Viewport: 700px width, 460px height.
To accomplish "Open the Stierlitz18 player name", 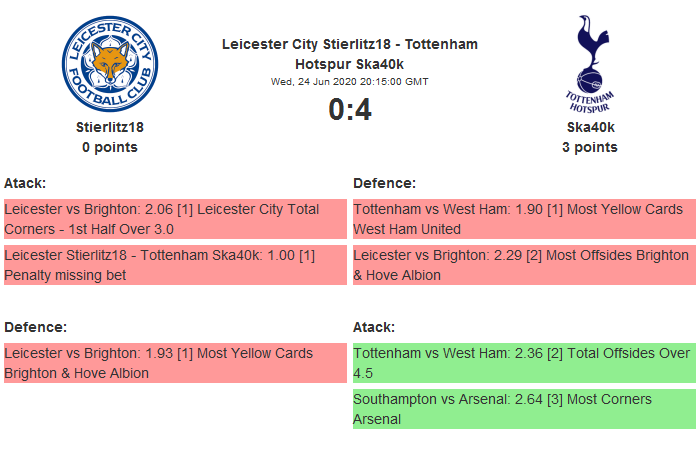I will coord(110,127).
